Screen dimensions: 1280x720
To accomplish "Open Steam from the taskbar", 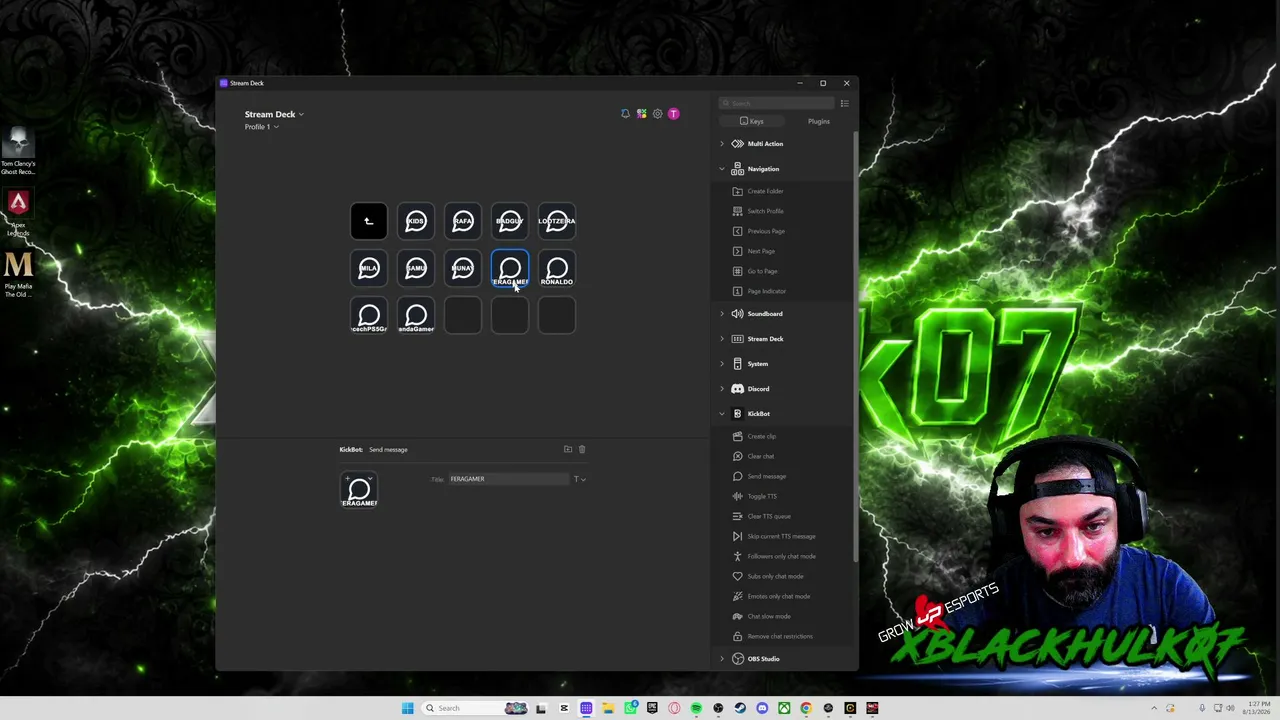I will click(x=740, y=708).
